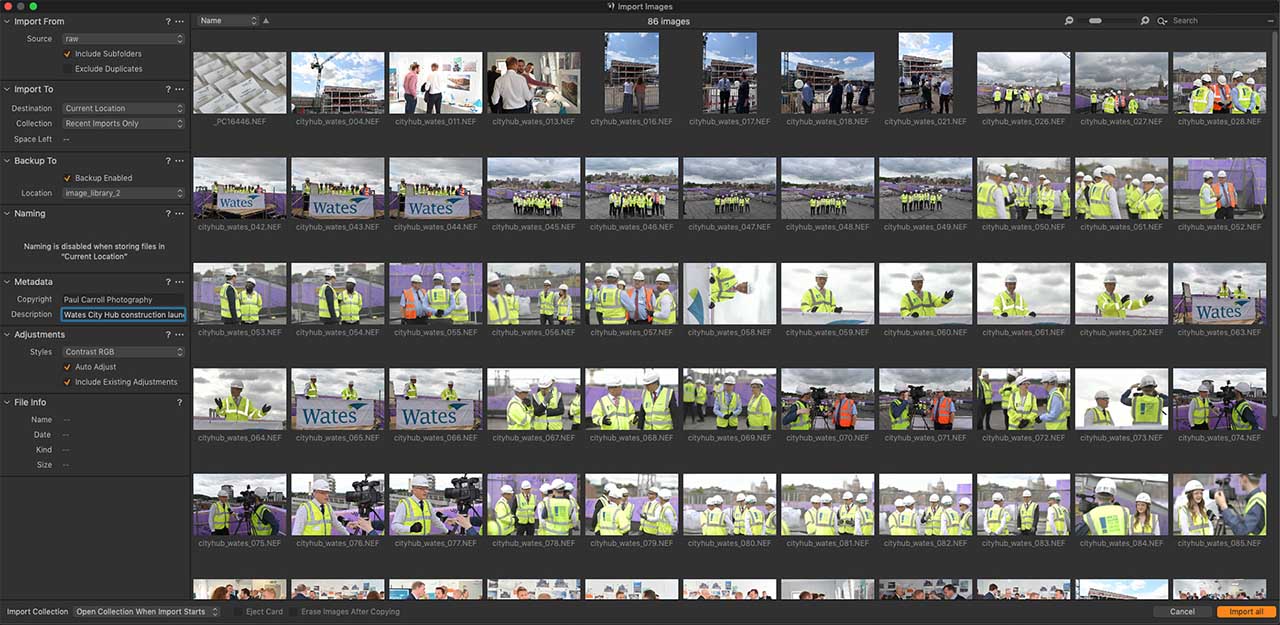Image resolution: width=1280 pixels, height=625 pixels.
Task: Click the zoom-in thumbnails magnifier icon
Action: coord(1145,21)
